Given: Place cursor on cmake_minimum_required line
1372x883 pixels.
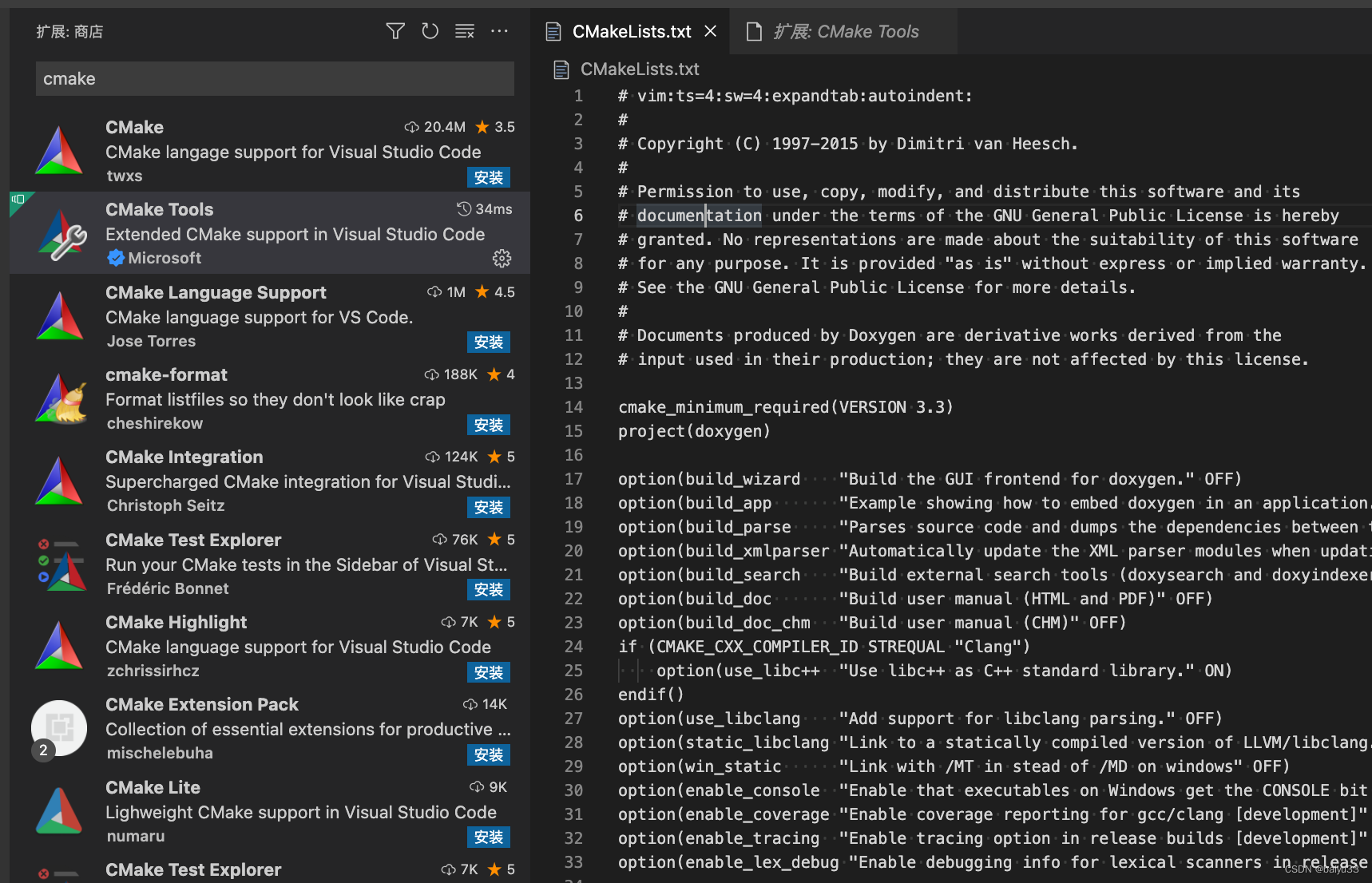Looking at the screenshot, I should (x=786, y=407).
